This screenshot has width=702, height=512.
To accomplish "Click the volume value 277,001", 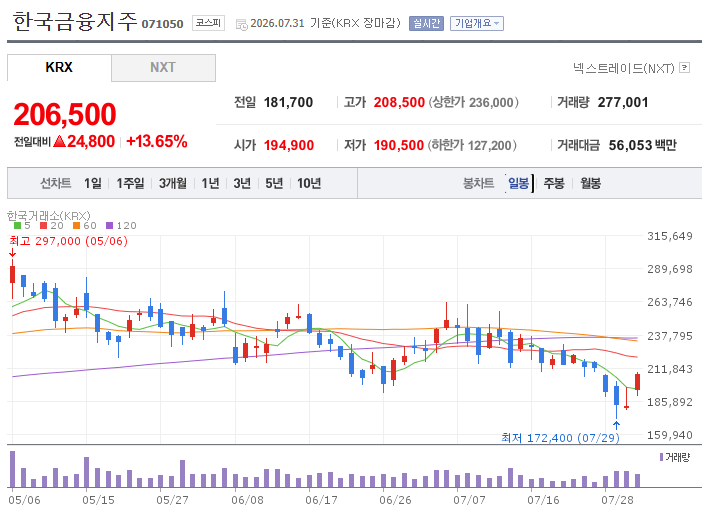I will coord(623,102).
